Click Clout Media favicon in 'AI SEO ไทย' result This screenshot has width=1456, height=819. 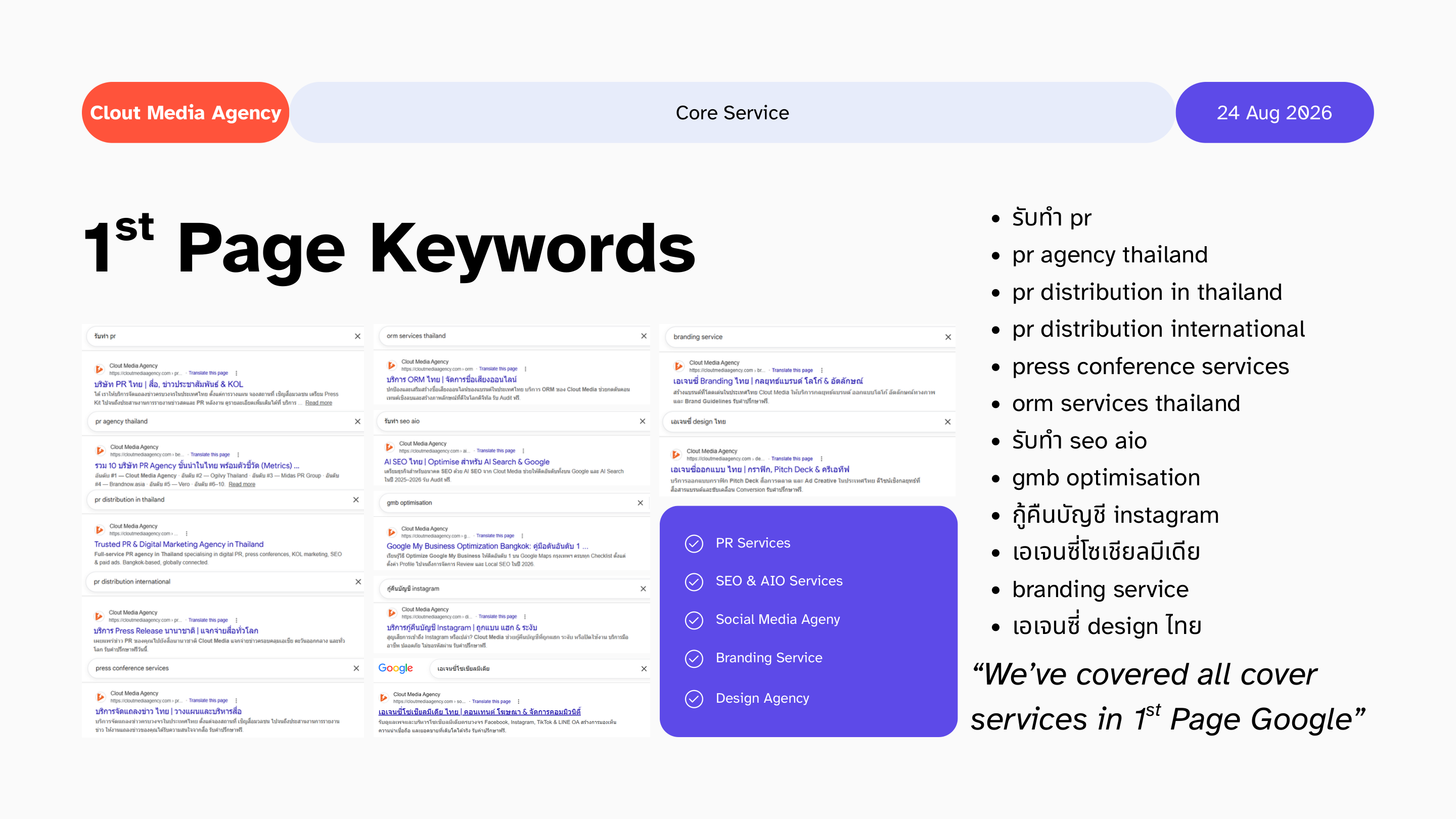tap(389, 447)
